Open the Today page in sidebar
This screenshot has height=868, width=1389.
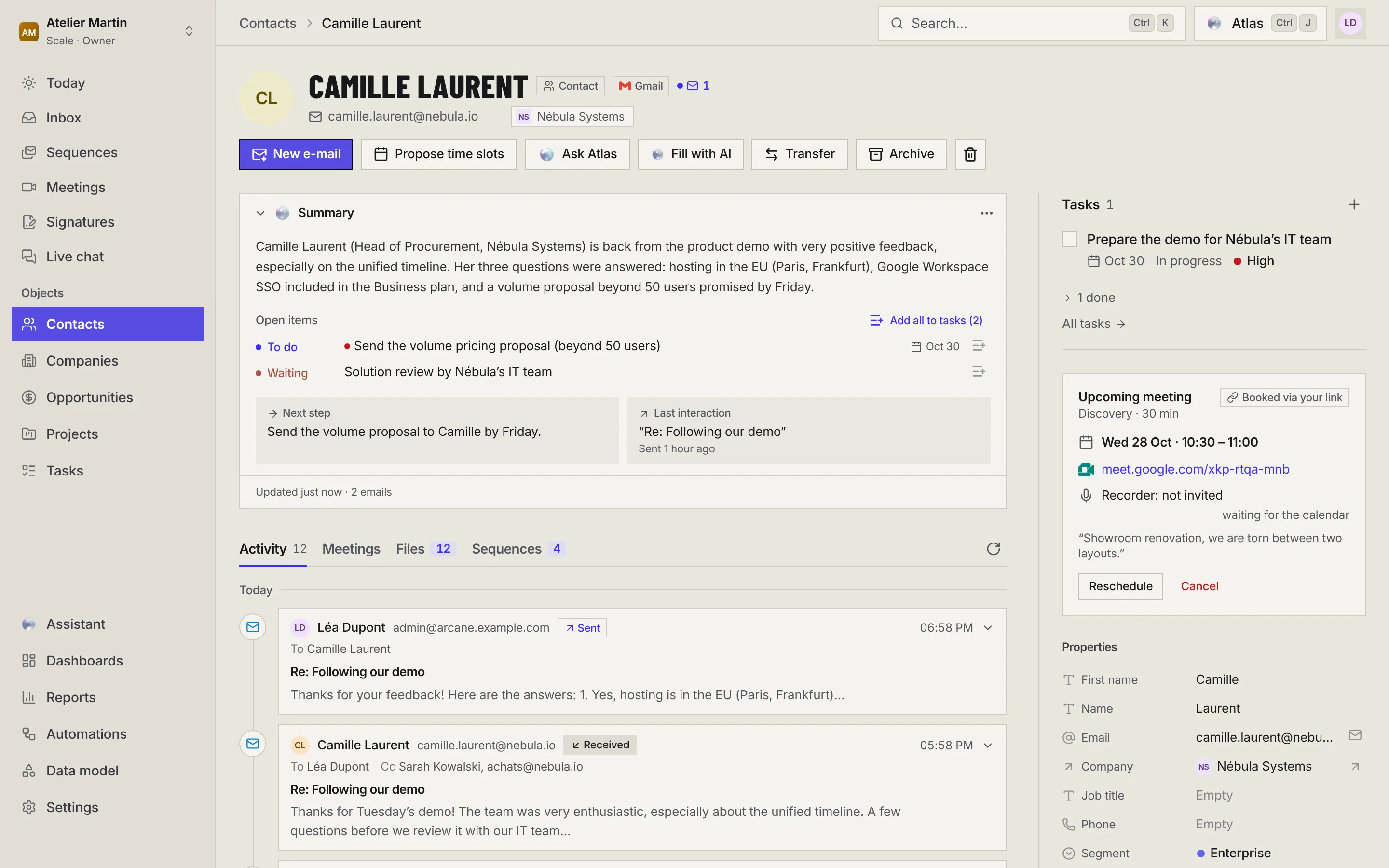coord(108,82)
